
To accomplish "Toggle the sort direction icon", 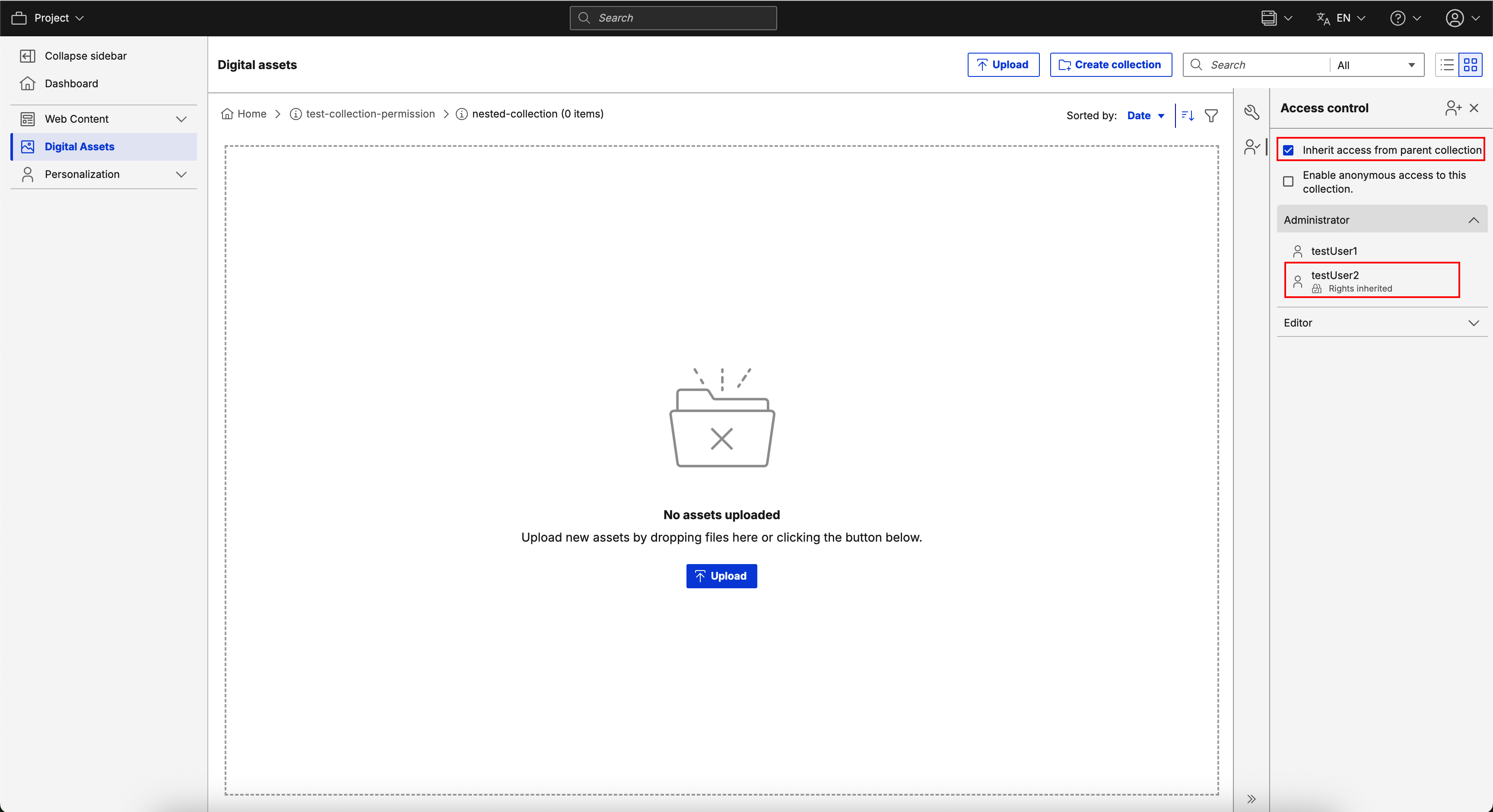I will [1188, 115].
